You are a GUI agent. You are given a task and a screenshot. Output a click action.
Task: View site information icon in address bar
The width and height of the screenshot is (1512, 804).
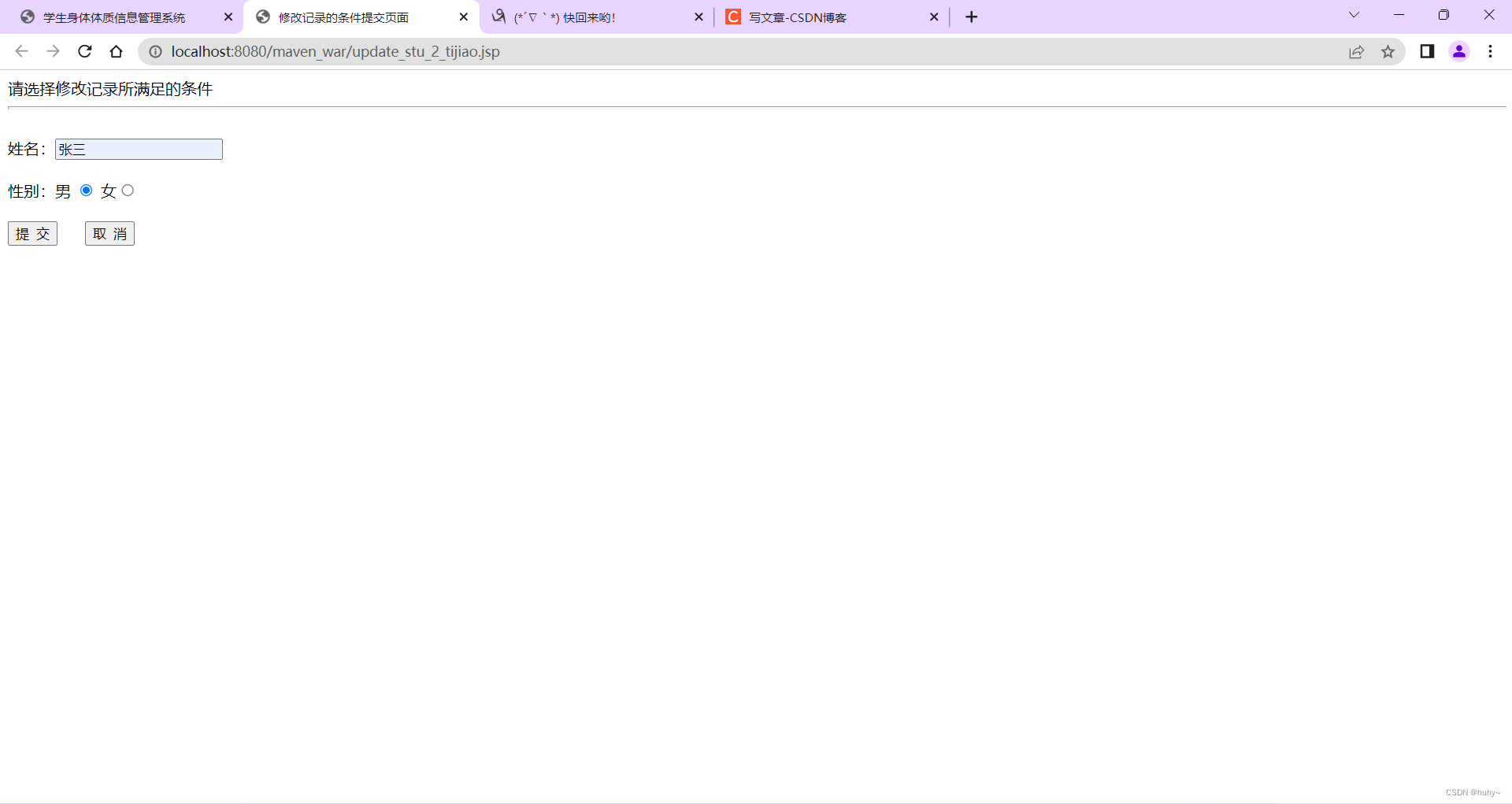coord(156,51)
